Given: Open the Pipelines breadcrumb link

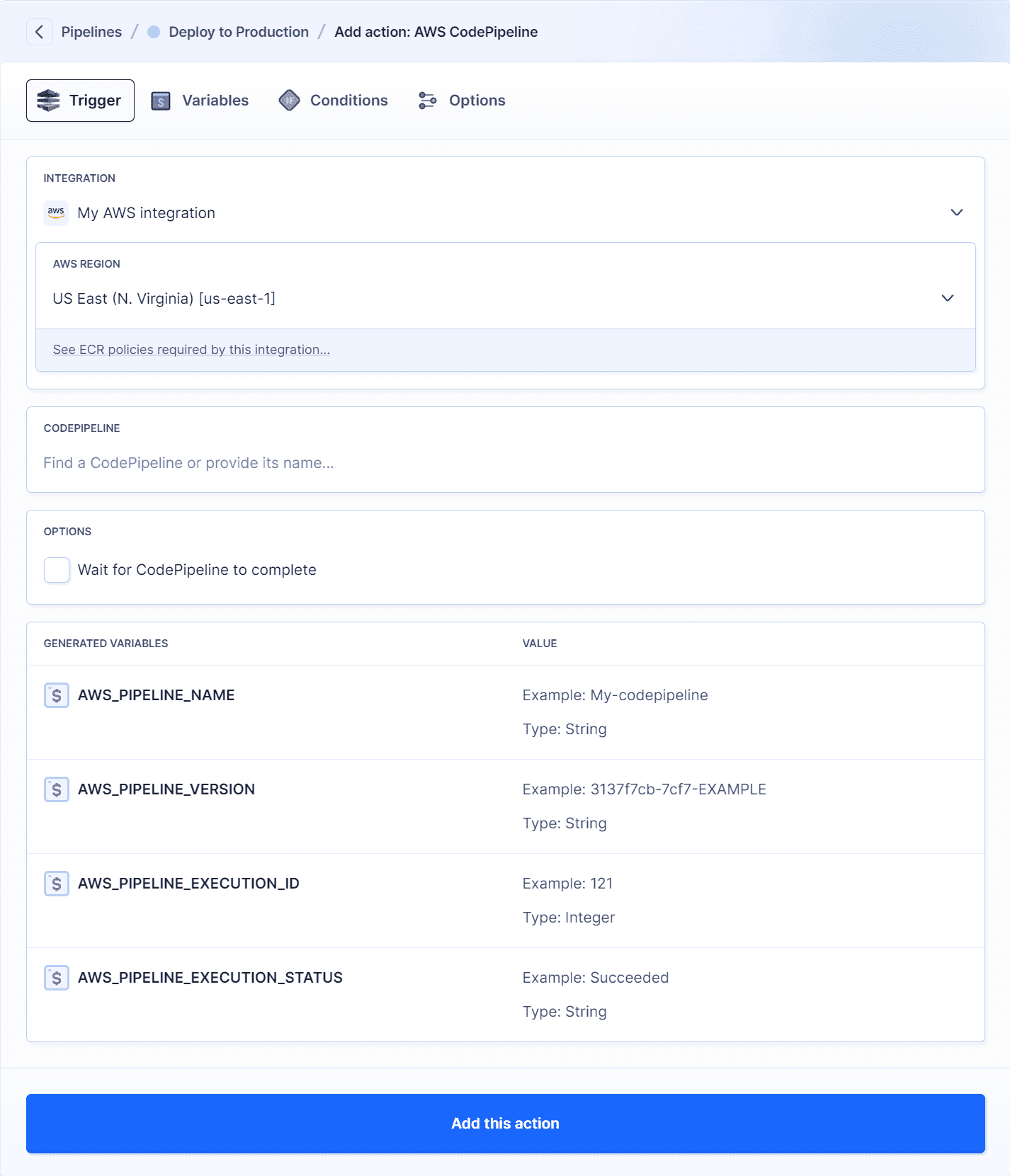Looking at the screenshot, I should (x=91, y=32).
